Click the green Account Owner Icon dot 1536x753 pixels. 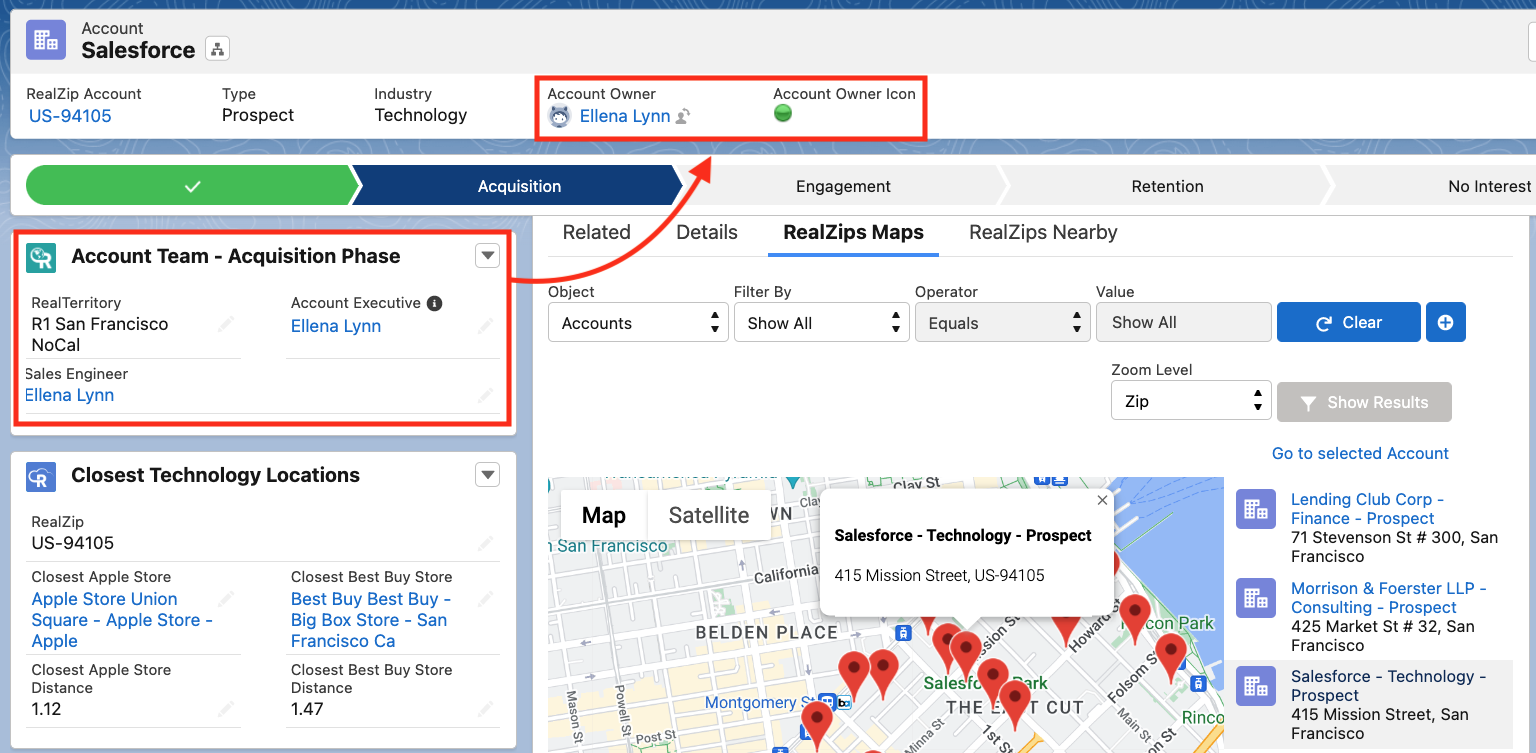pyautogui.click(x=783, y=113)
